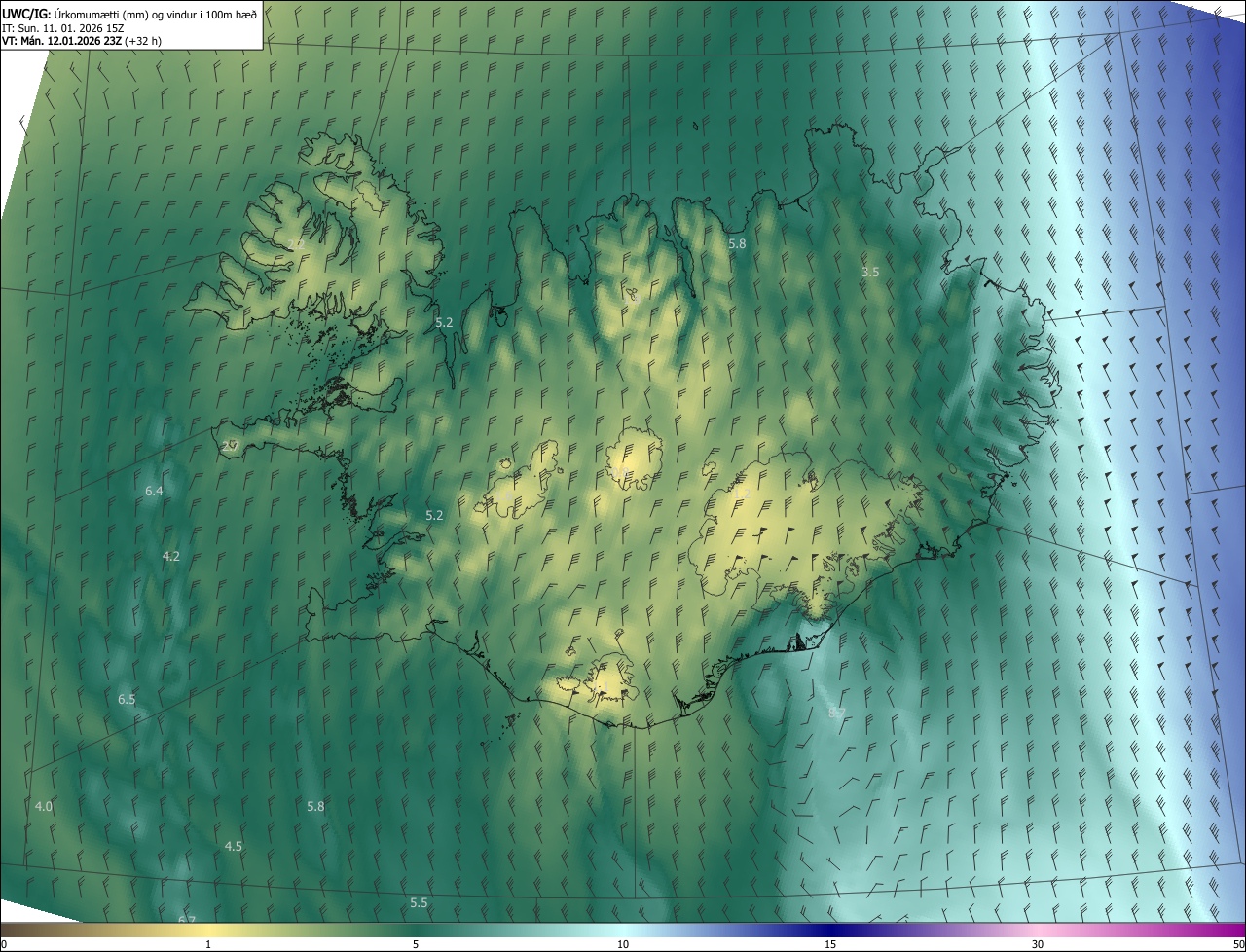Image resolution: width=1246 pixels, height=952 pixels.
Task: Click the 3.5 value label on the map
Action: point(870,273)
